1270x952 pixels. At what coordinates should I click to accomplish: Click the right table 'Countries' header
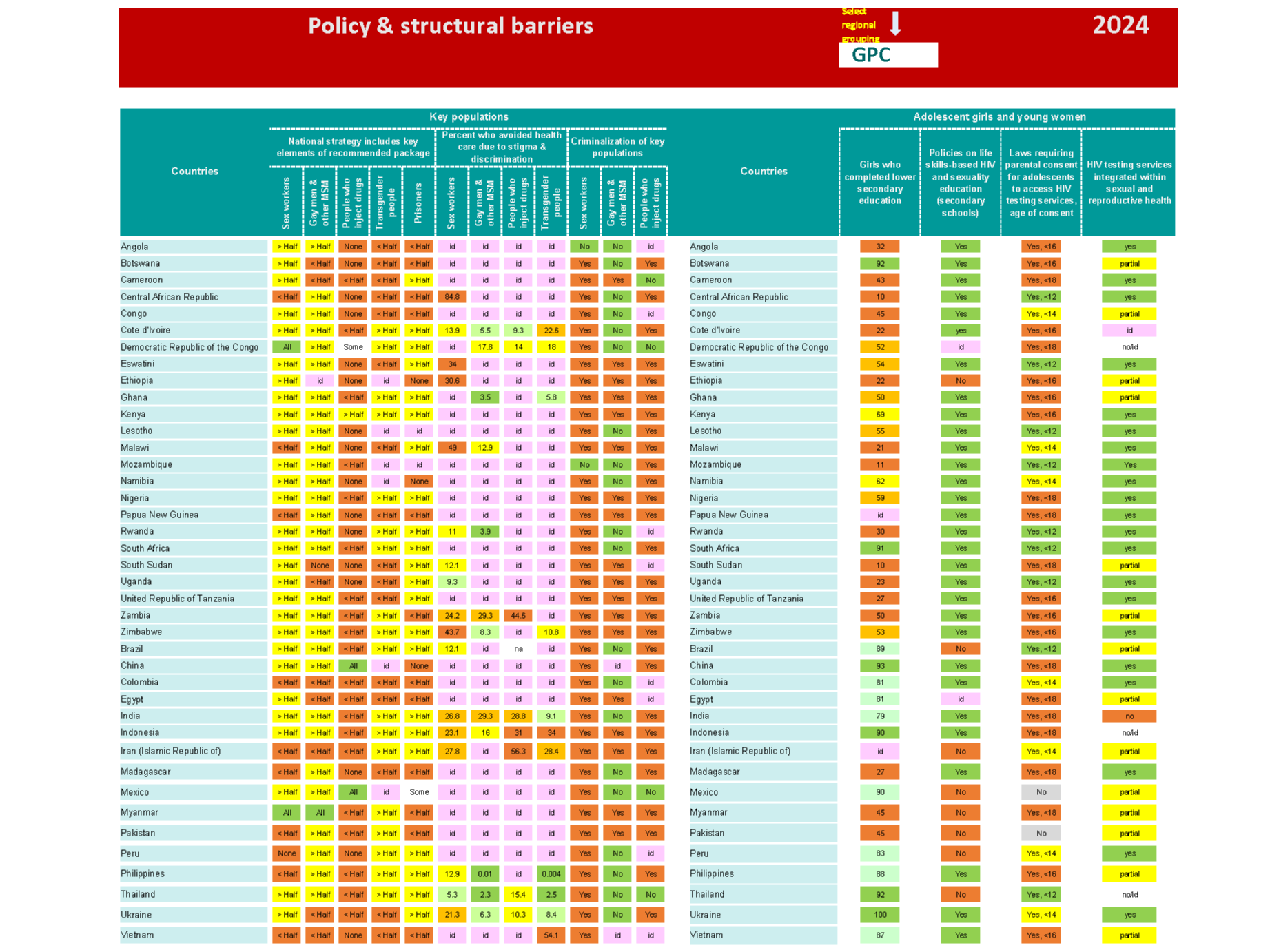764,171
